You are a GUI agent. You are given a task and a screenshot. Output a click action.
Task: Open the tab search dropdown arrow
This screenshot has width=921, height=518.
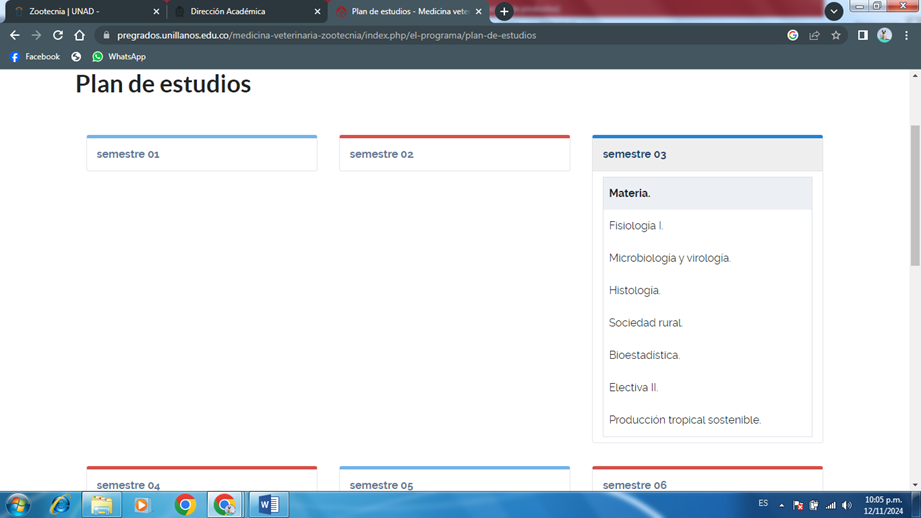pyautogui.click(x=833, y=11)
